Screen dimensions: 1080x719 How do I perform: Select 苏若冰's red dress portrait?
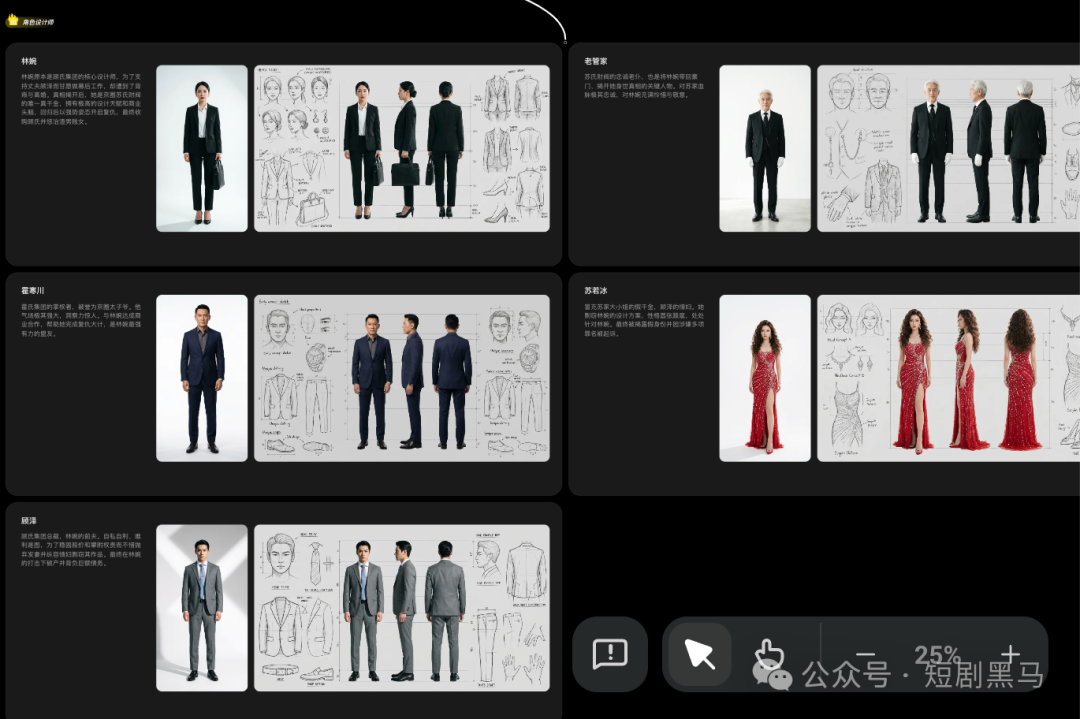[x=765, y=378]
